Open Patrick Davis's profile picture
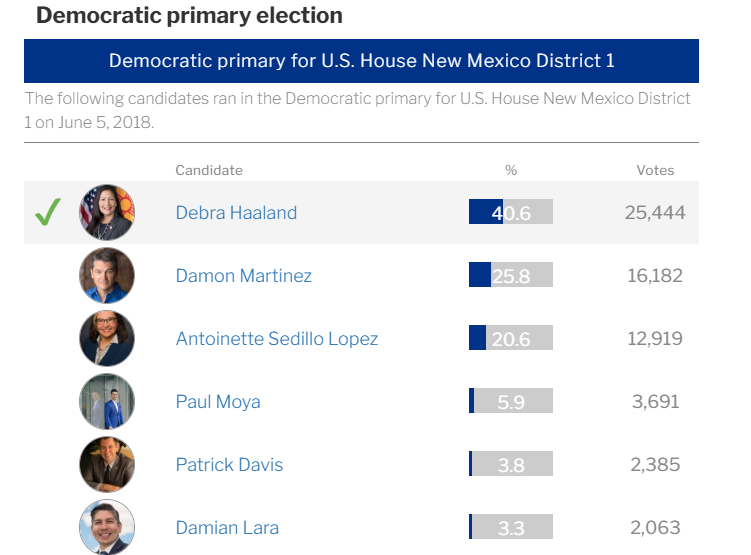Image resolution: width=751 pixels, height=555 pixels. tap(107, 464)
